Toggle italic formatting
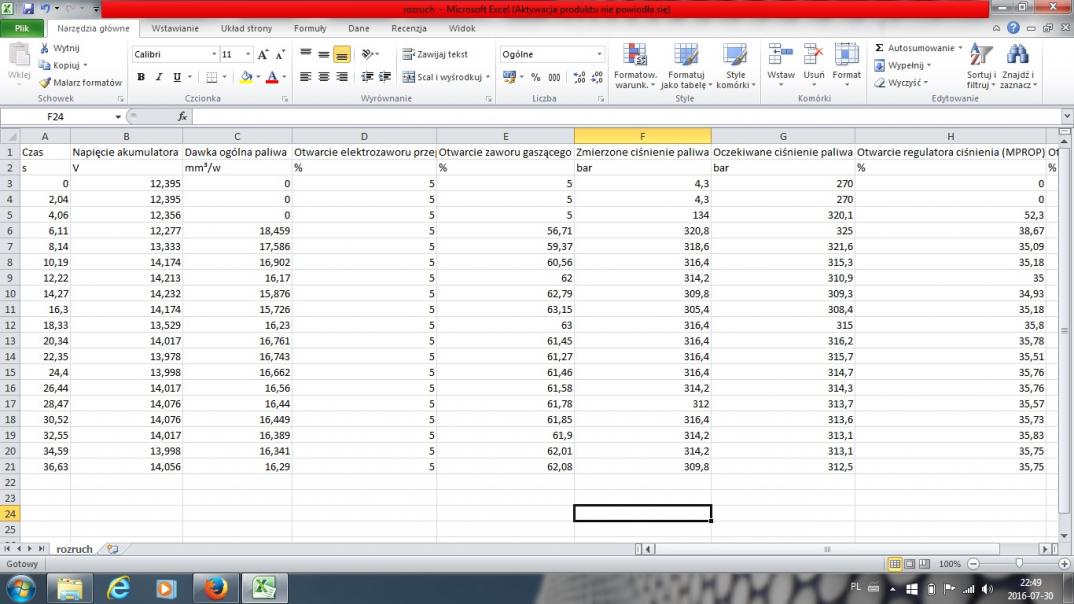 tap(159, 77)
